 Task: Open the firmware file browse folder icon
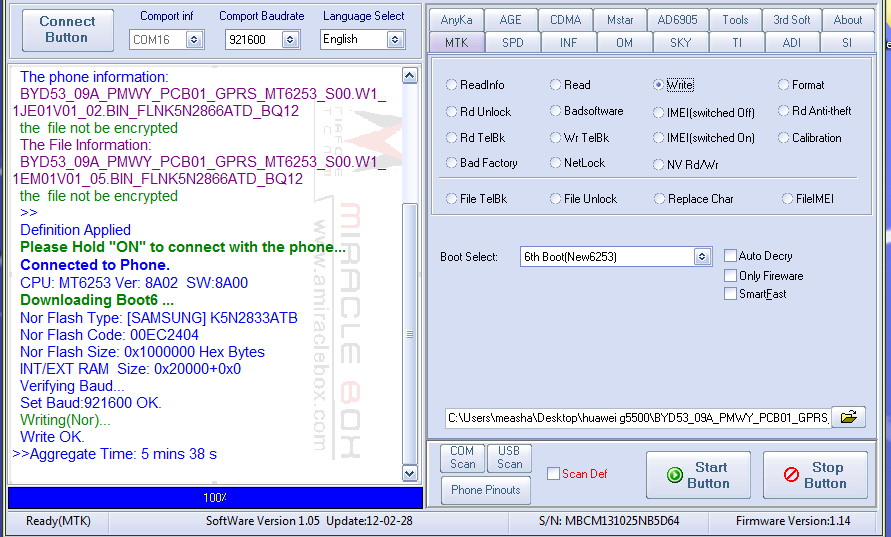coord(848,417)
